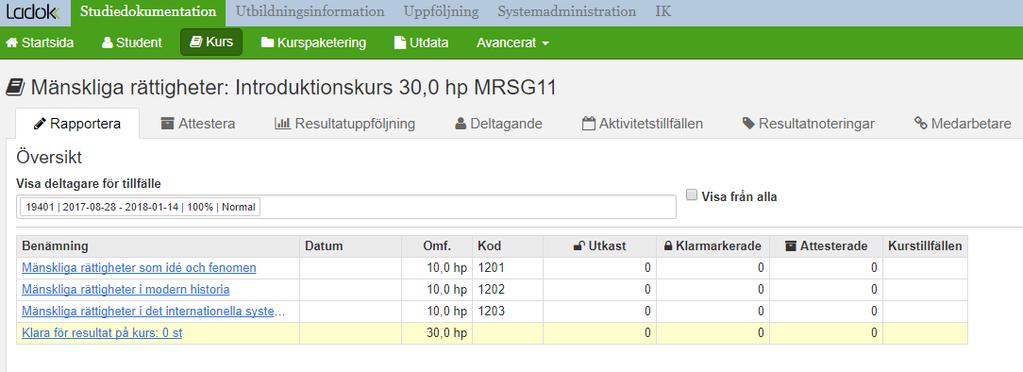Open Studiedokumentation top tab
The width and height of the screenshot is (1023, 372).
[x=148, y=12]
